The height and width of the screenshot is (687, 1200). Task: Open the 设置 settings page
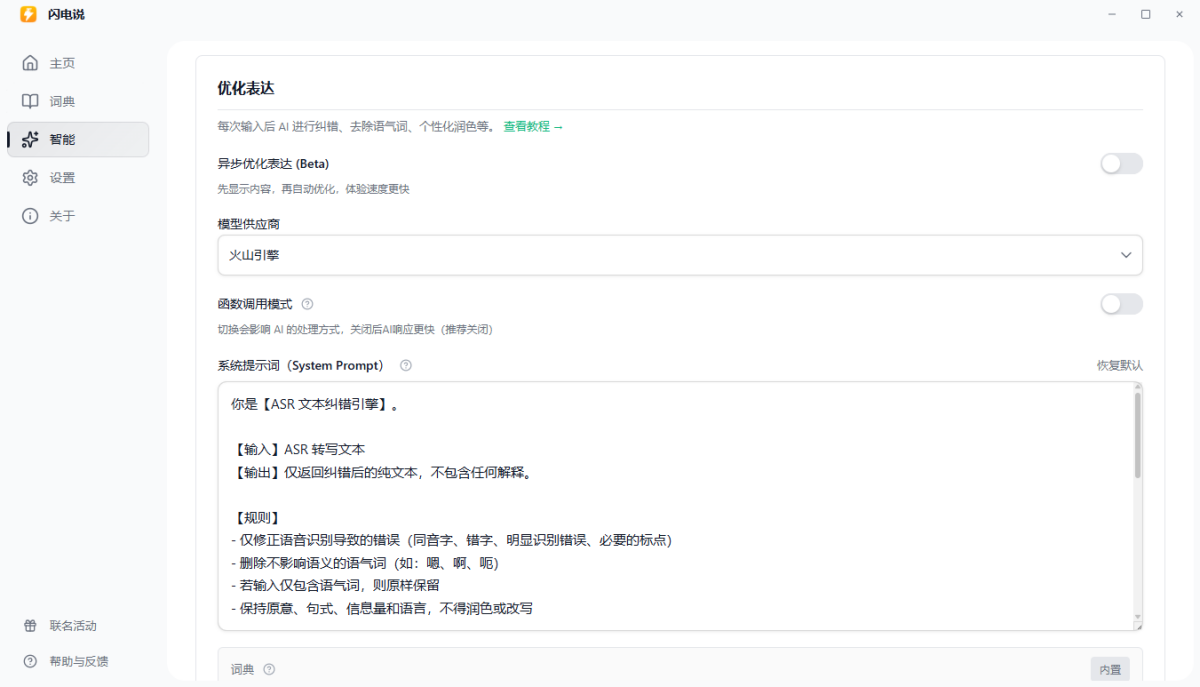[x=60, y=177]
